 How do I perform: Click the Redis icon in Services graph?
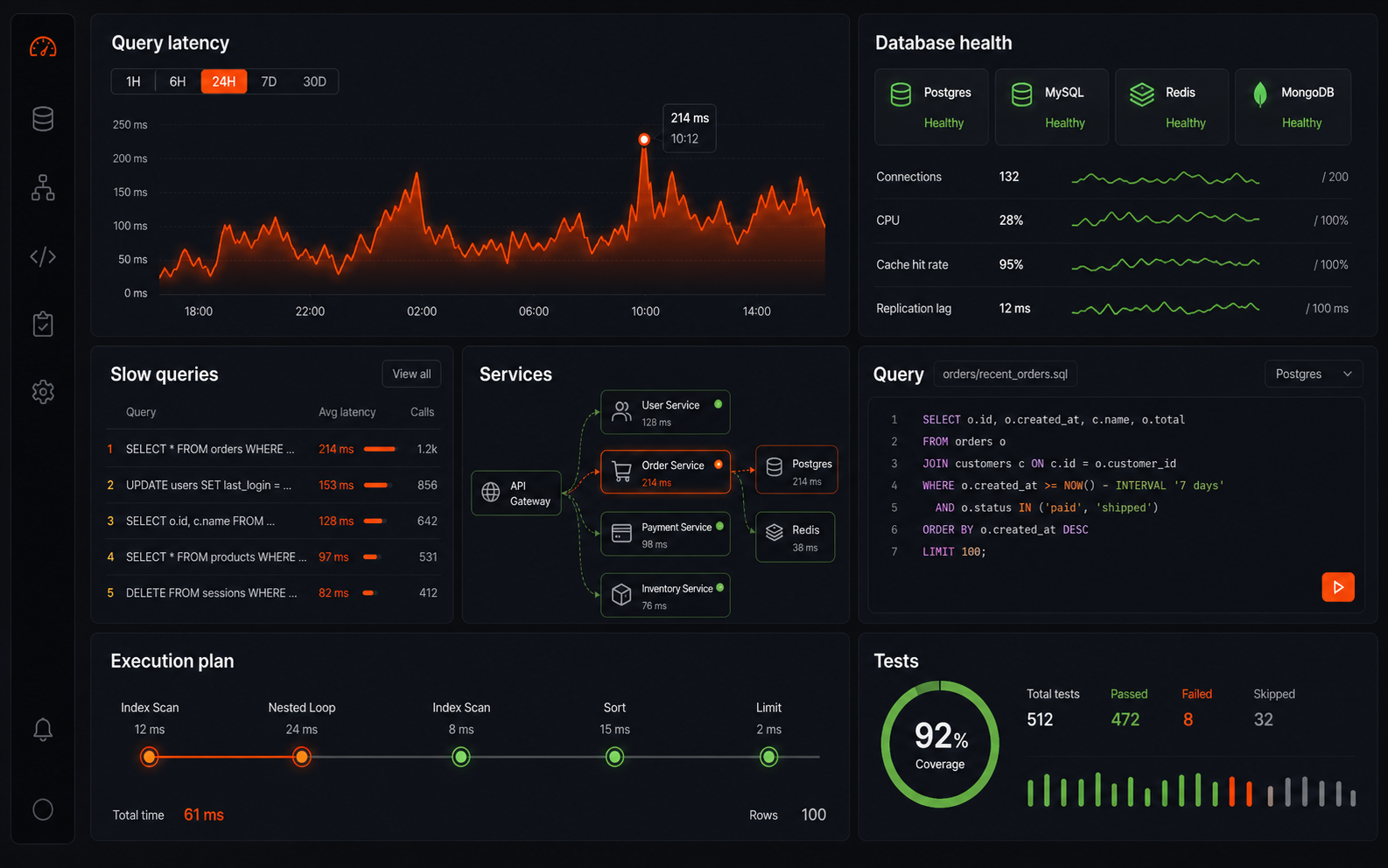pyautogui.click(x=775, y=532)
